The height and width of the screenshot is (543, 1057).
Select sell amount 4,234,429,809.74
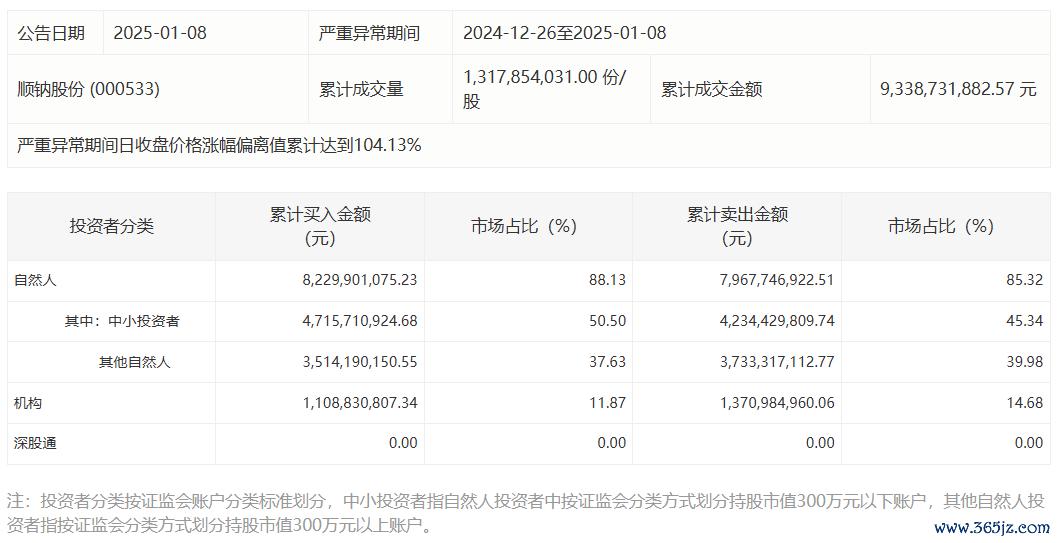(x=777, y=321)
